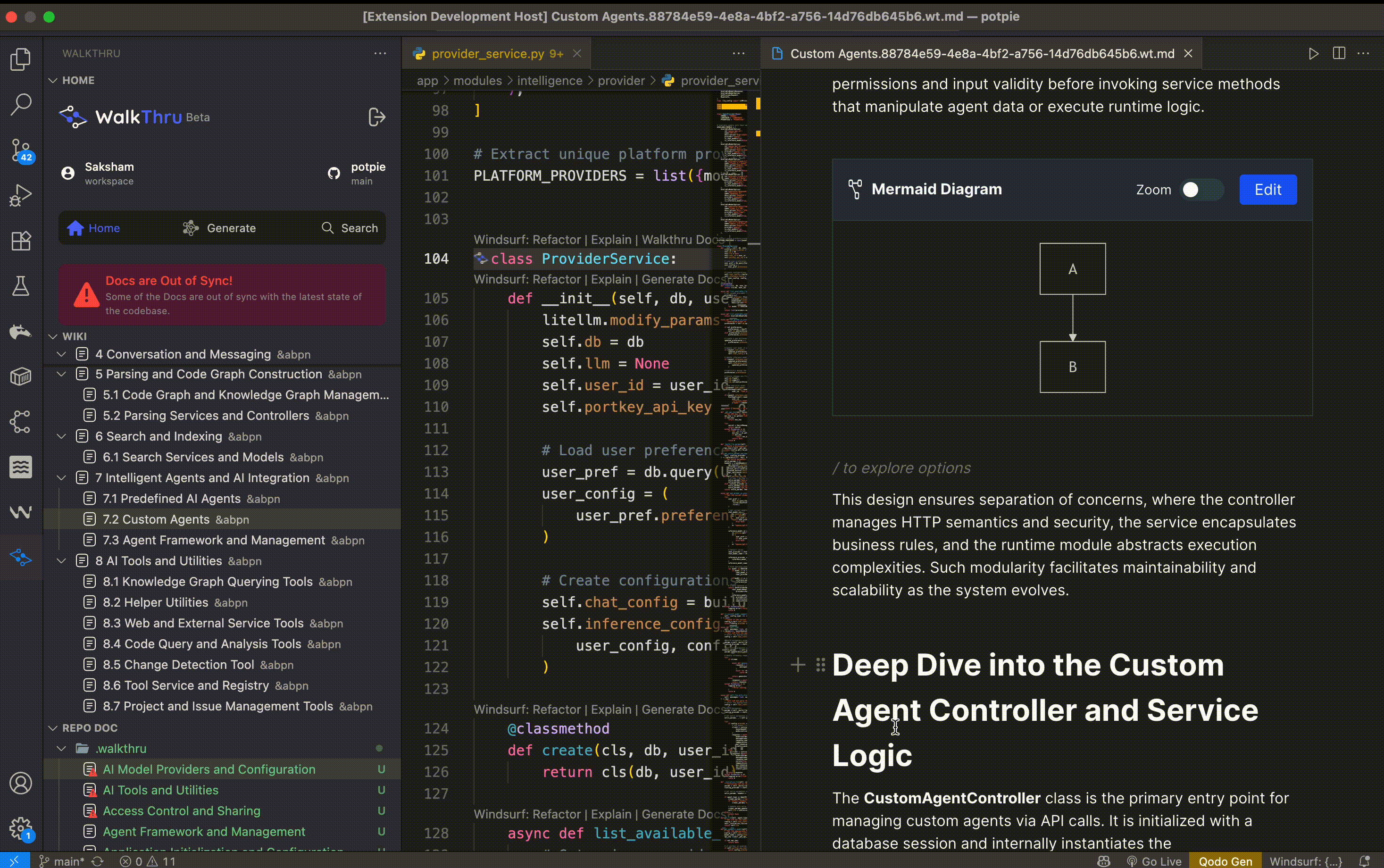Open WALKTHRU panel more actions menu

(380, 53)
